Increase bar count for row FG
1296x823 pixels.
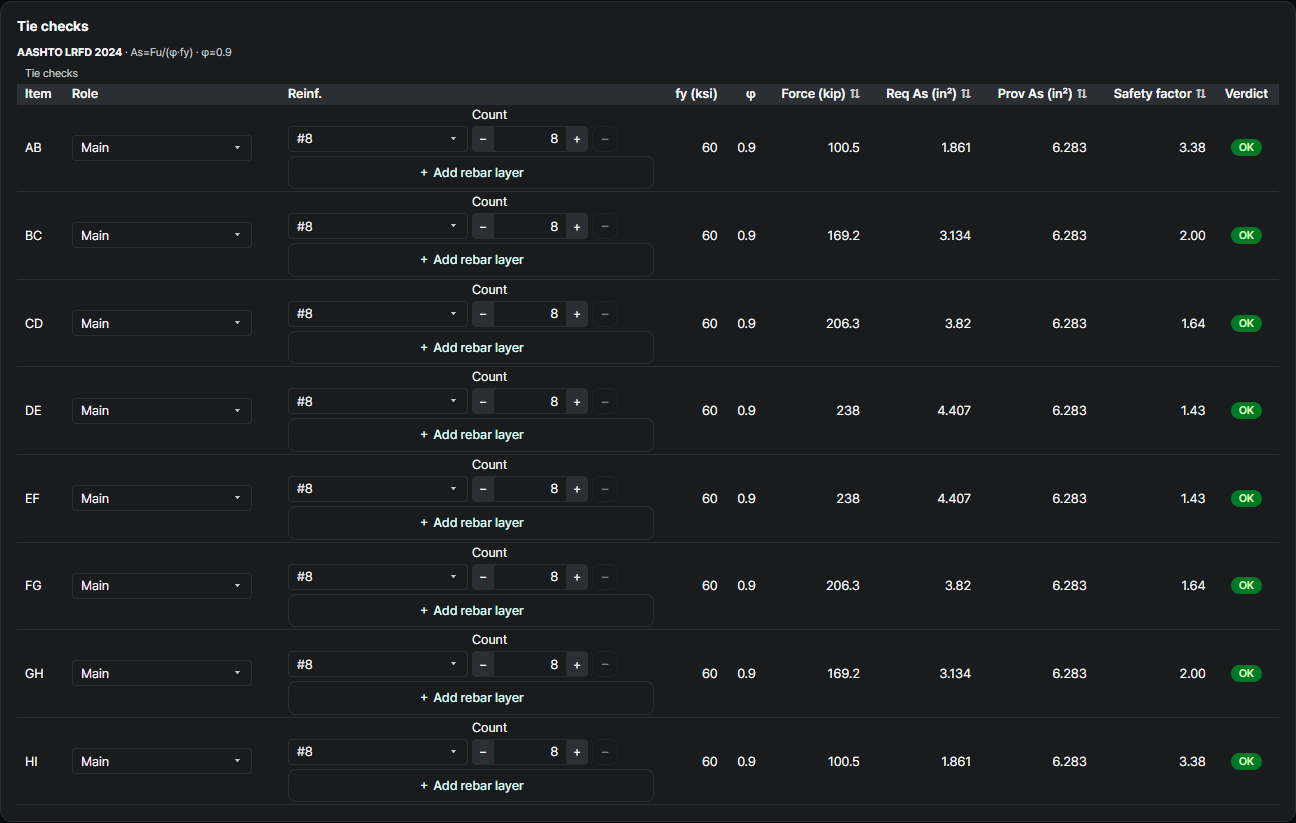click(576, 577)
